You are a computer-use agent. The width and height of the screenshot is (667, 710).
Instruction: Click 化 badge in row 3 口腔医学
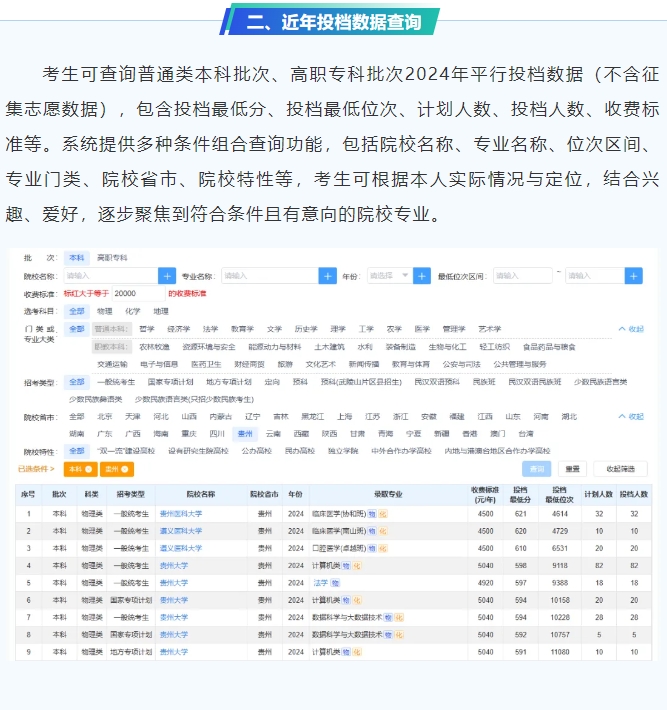tap(383, 548)
